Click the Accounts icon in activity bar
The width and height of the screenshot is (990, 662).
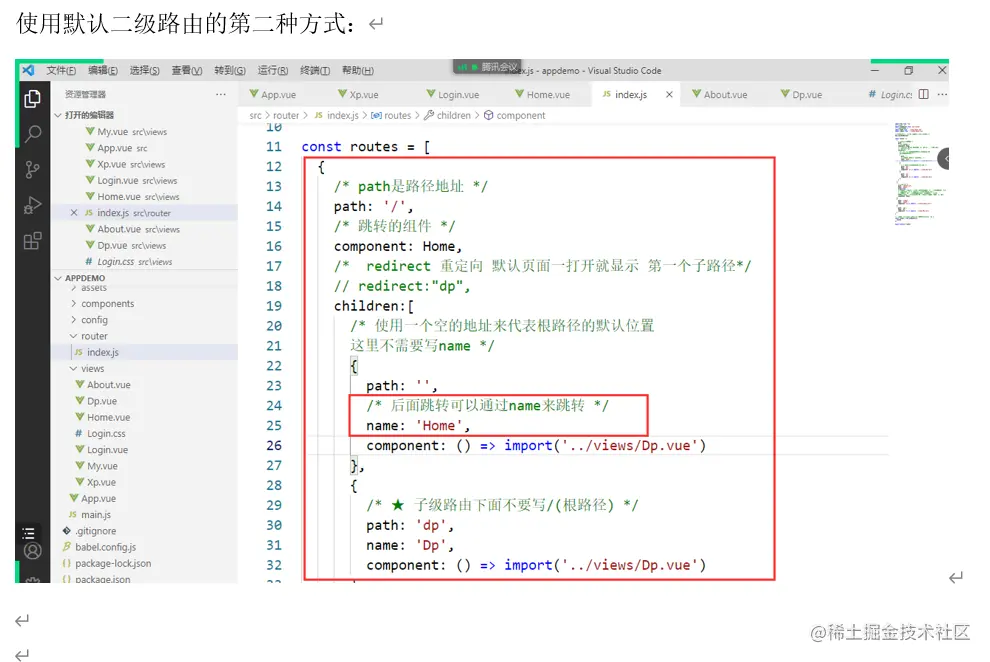click(x=32, y=551)
